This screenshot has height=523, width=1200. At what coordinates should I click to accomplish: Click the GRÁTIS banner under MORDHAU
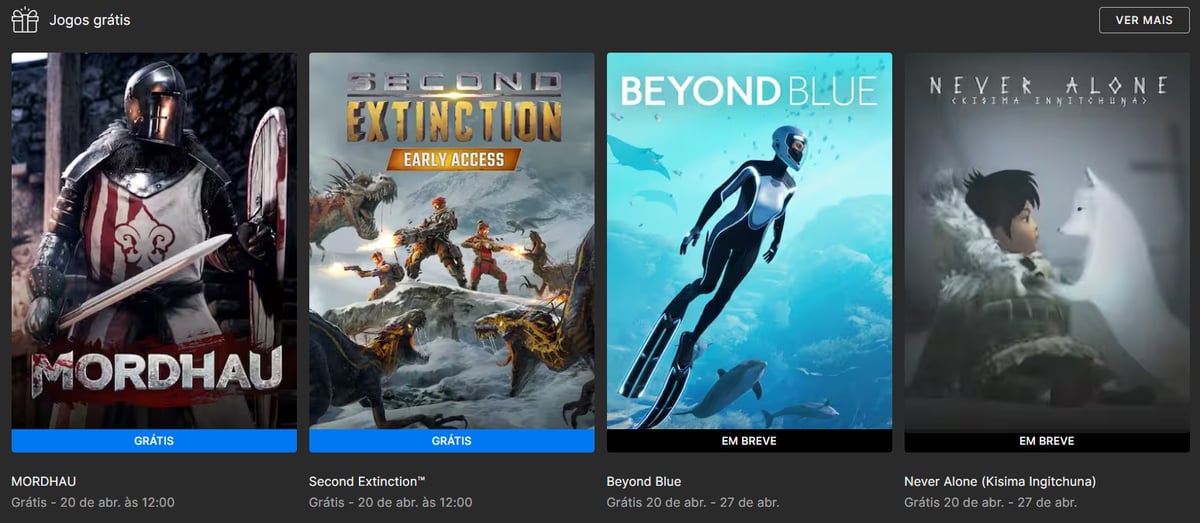154,441
